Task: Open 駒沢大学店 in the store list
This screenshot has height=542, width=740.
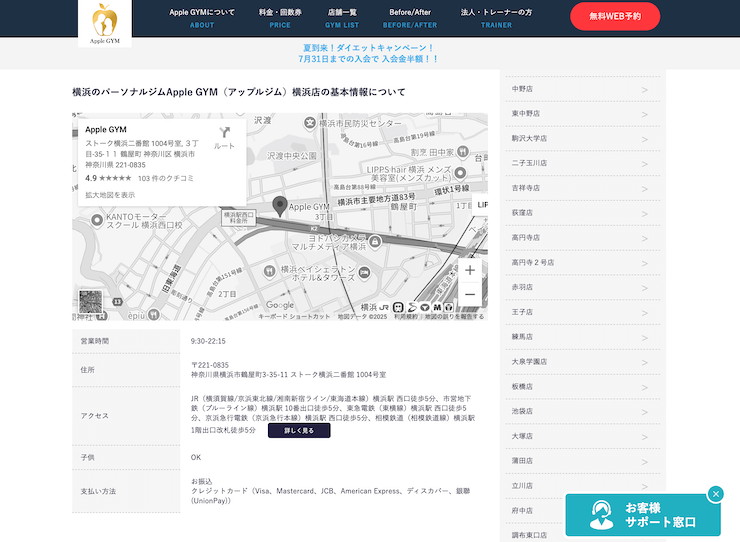Action: 582,138
